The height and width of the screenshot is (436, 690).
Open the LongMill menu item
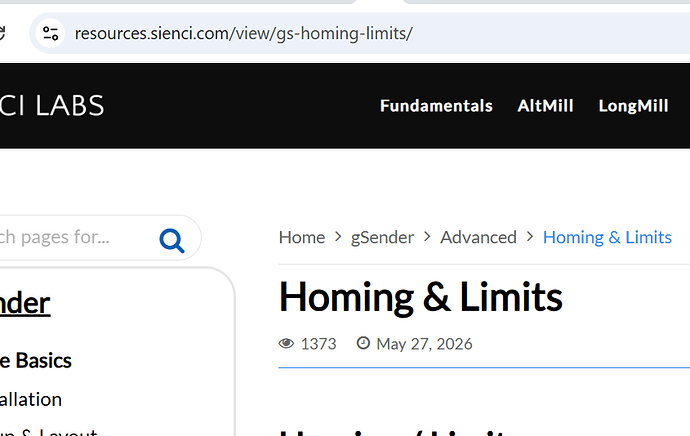[633, 106]
